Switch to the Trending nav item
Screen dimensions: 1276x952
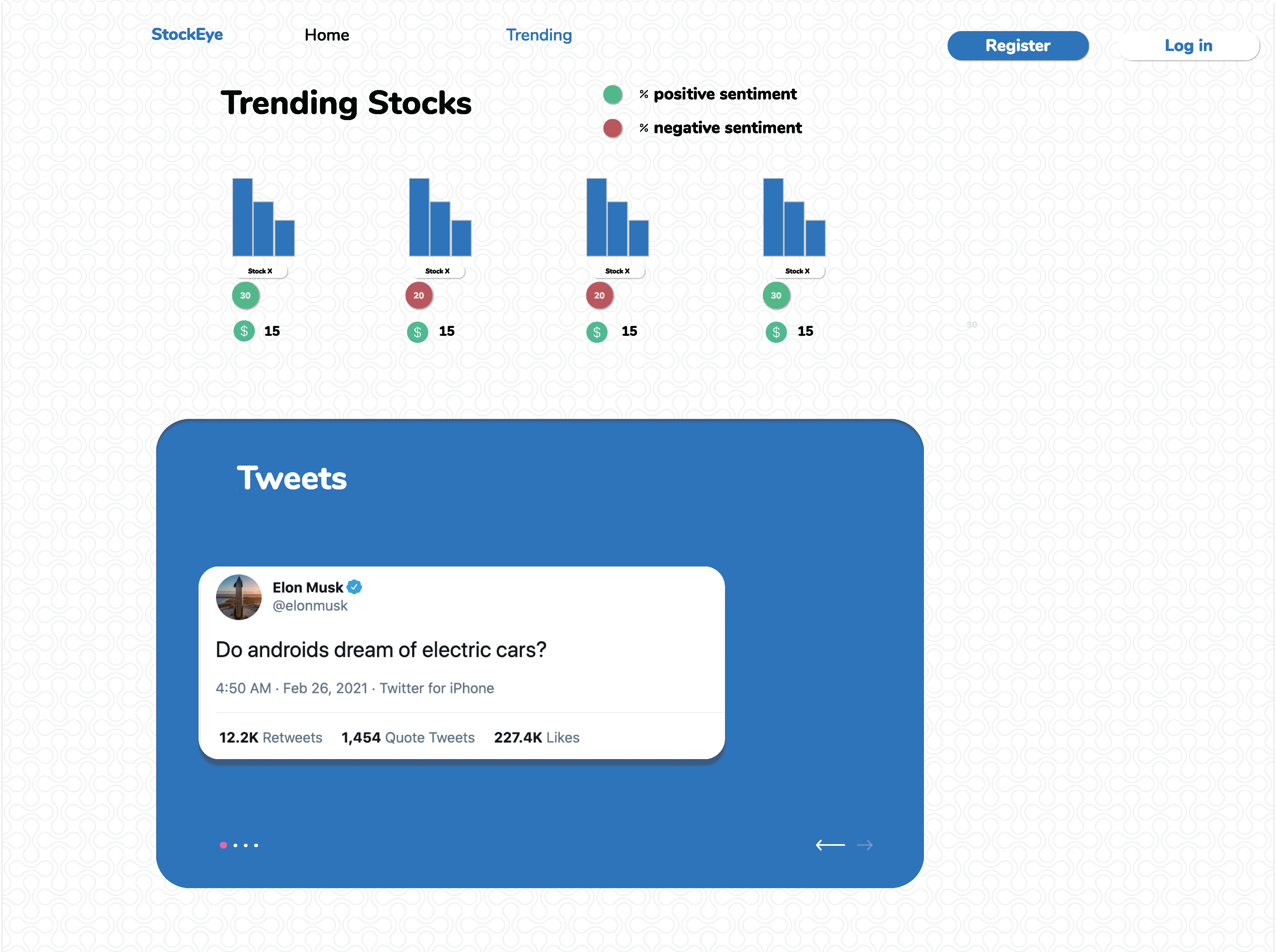click(x=539, y=35)
